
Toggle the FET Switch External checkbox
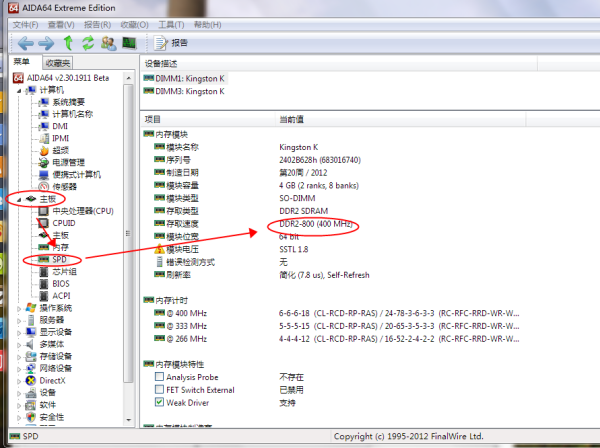click(159, 389)
